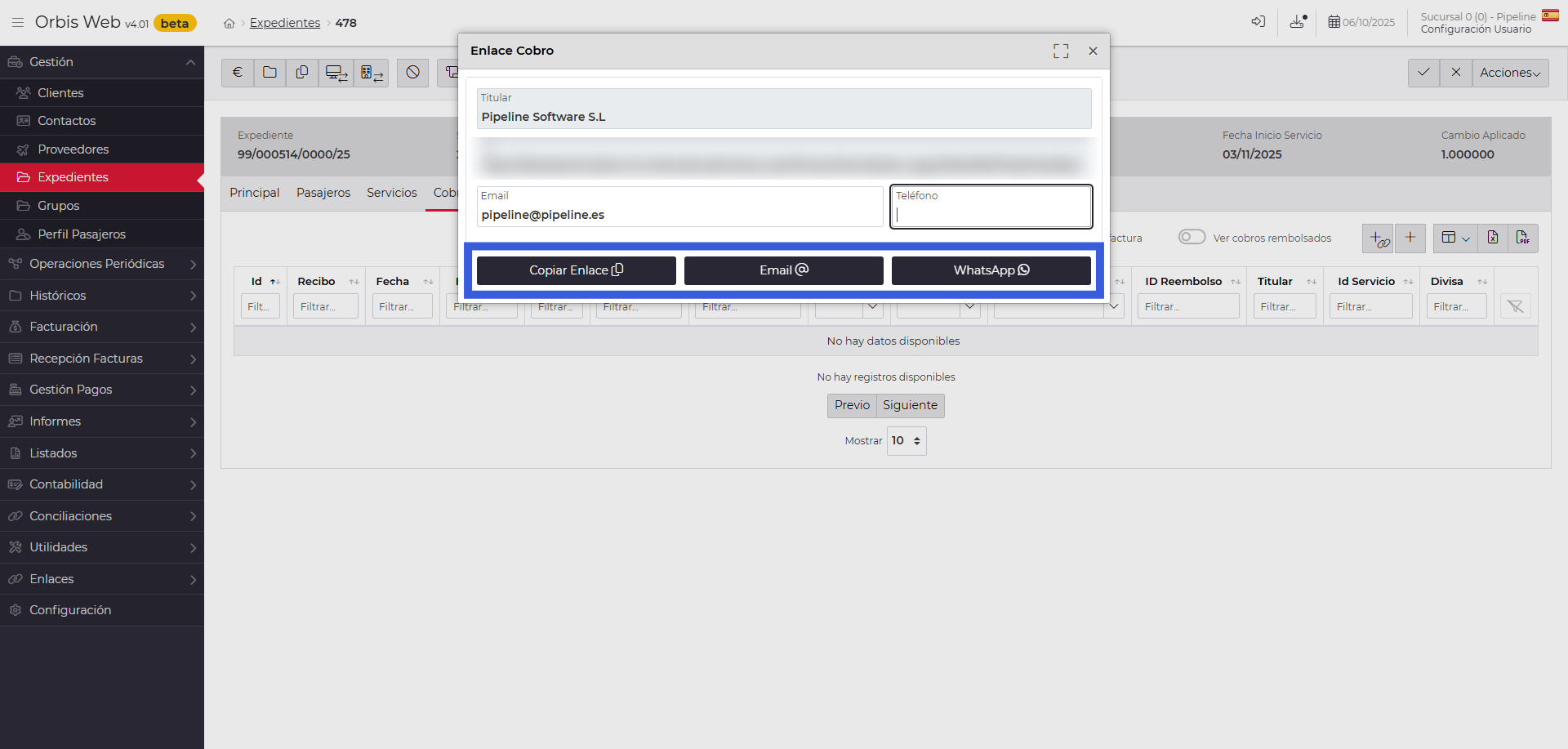
Task: Open Clientes in the sidebar
Action: [x=102, y=93]
